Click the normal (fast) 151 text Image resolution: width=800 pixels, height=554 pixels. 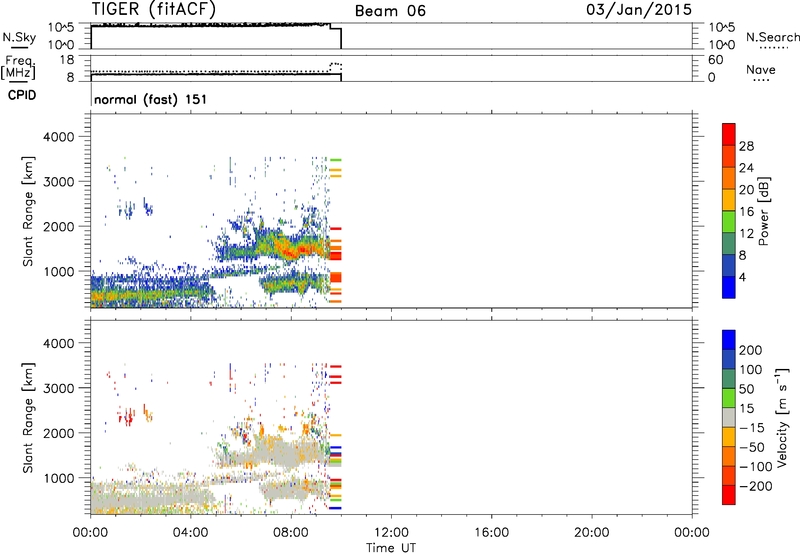tap(151, 99)
